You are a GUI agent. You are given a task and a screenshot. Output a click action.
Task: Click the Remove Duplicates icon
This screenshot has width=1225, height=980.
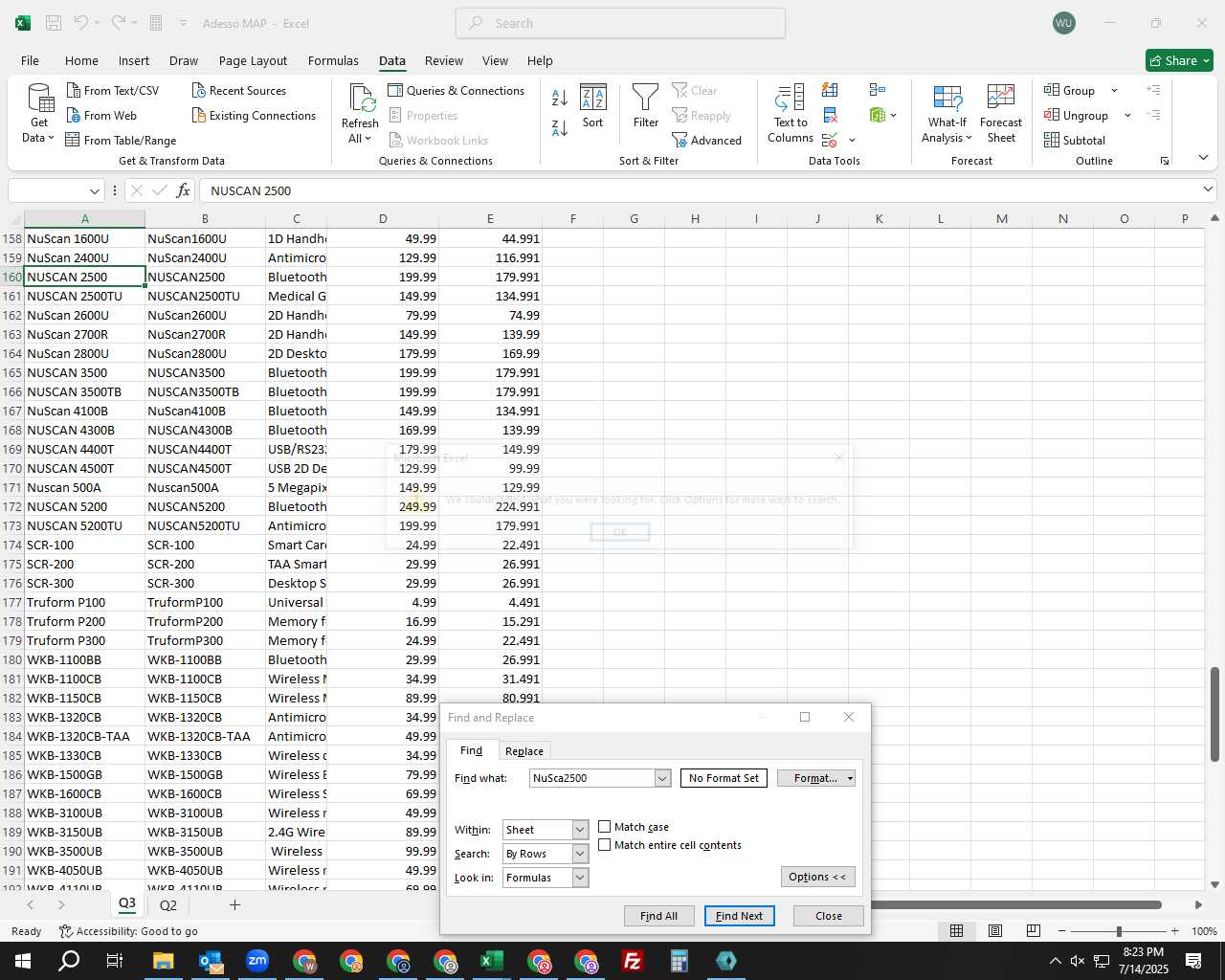831,116
